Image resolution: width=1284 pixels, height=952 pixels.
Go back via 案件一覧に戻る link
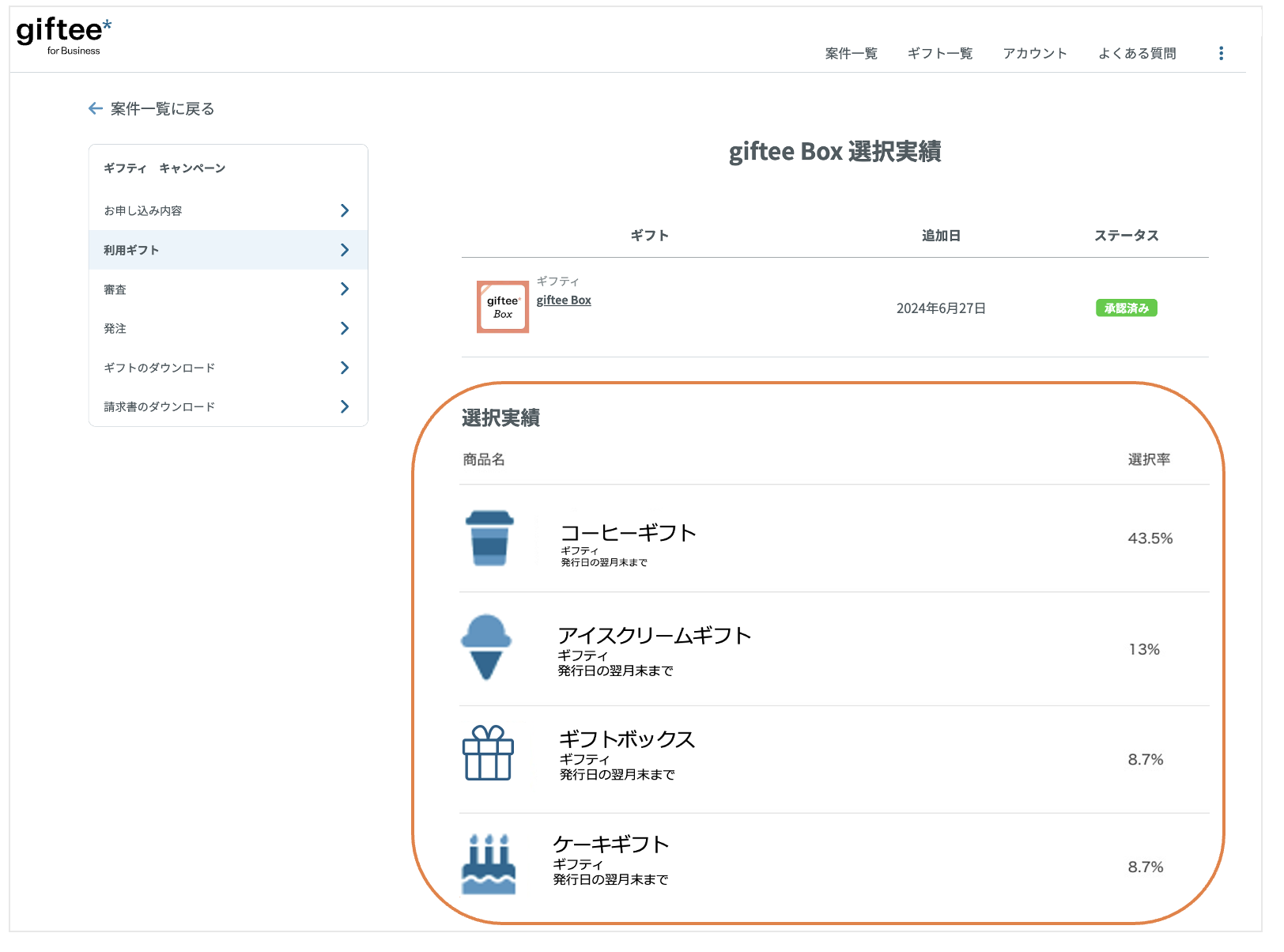pos(163,109)
